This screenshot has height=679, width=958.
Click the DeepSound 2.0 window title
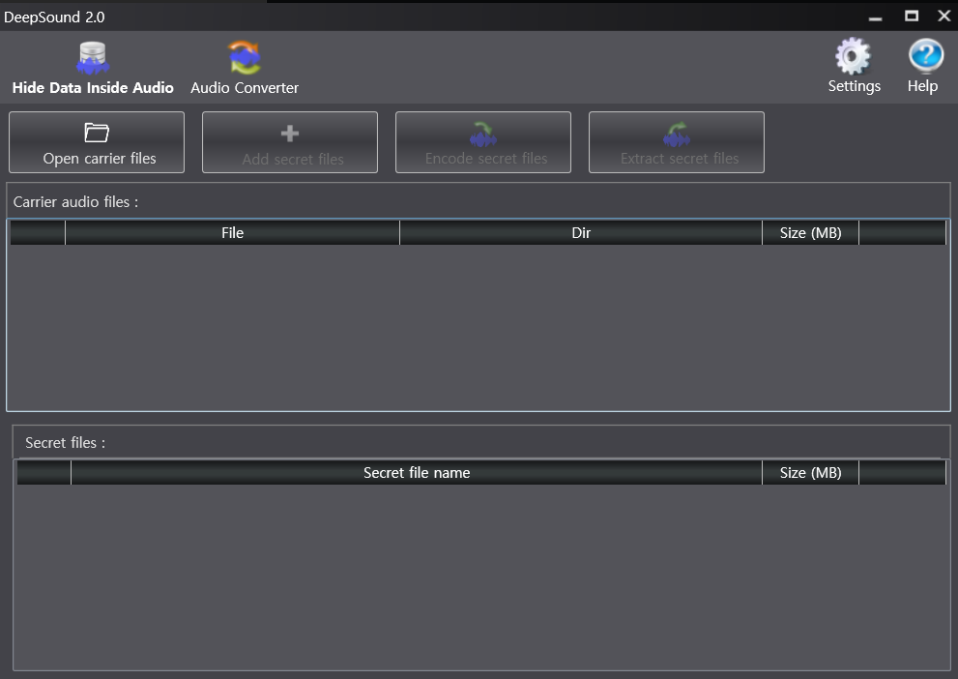54,17
